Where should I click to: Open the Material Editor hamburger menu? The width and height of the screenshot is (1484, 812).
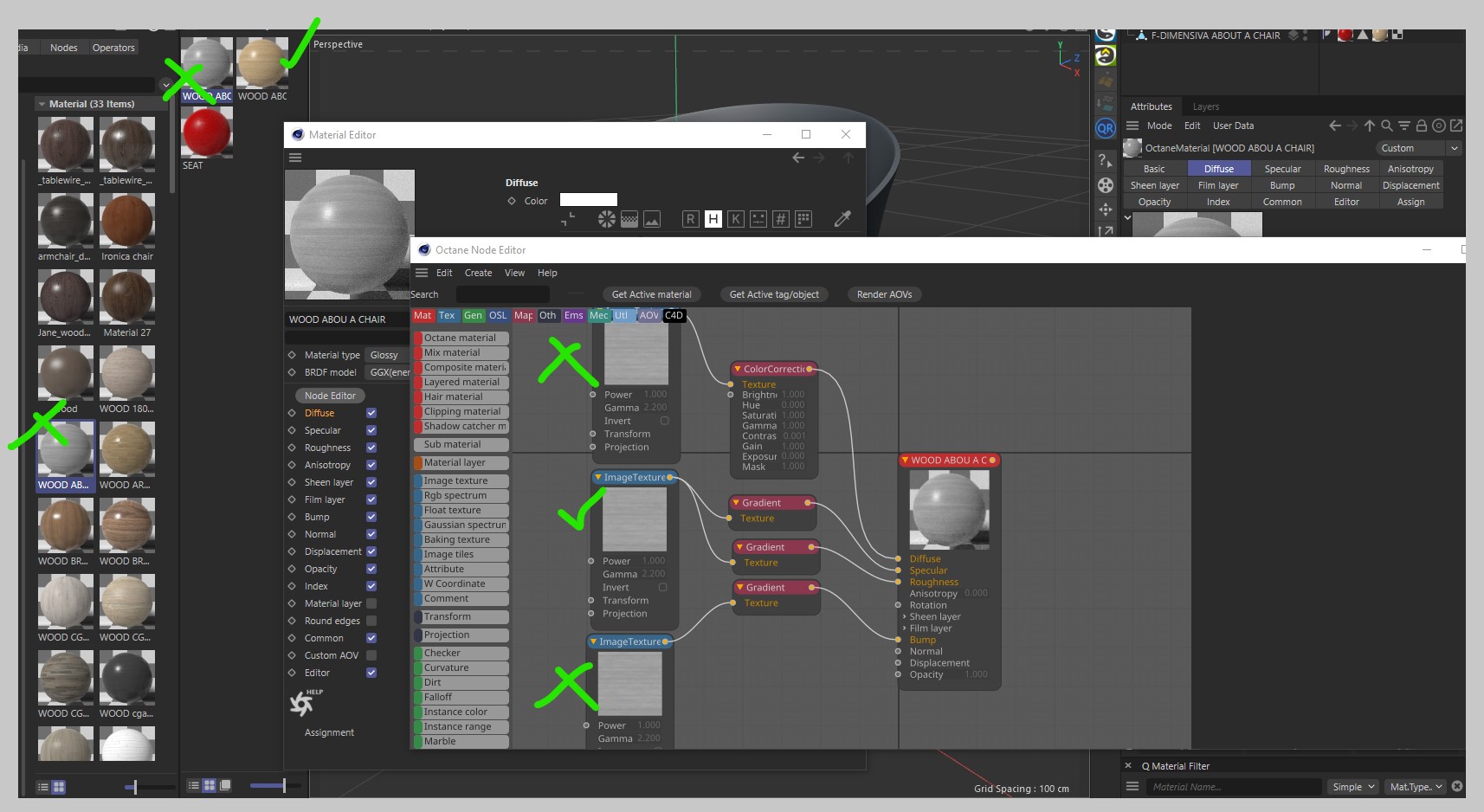click(295, 158)
